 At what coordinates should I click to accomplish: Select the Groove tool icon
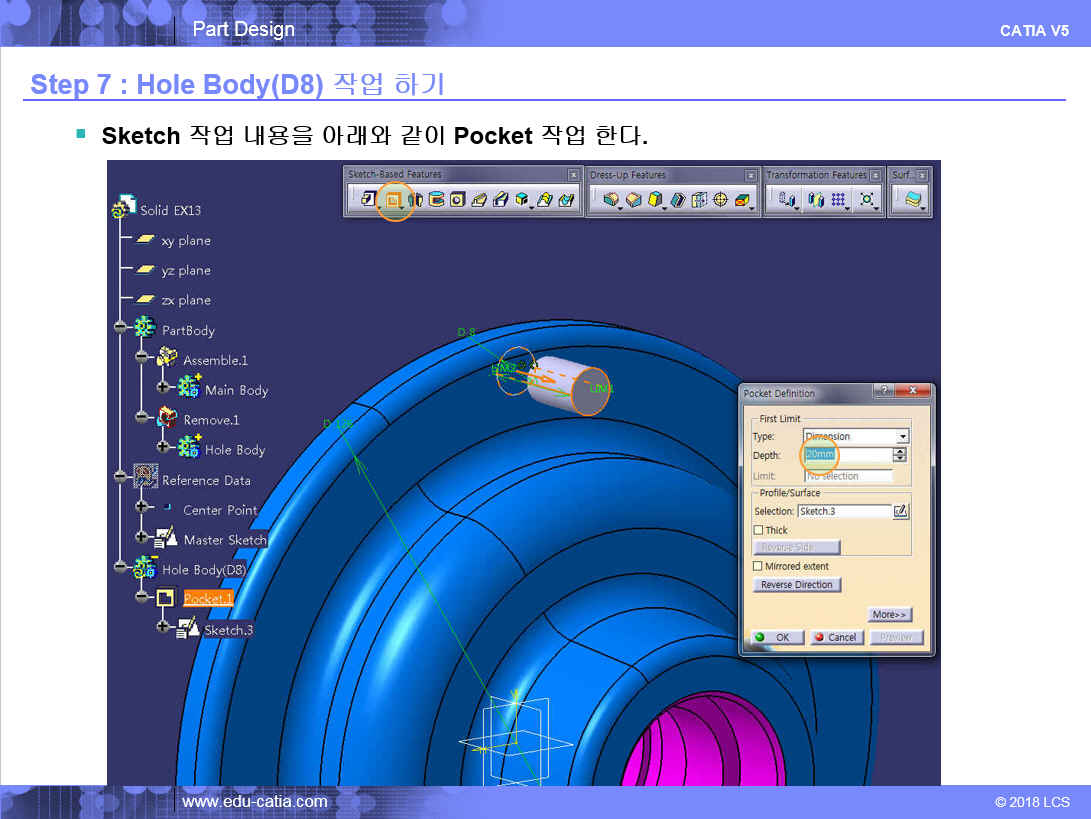(436, 200)
